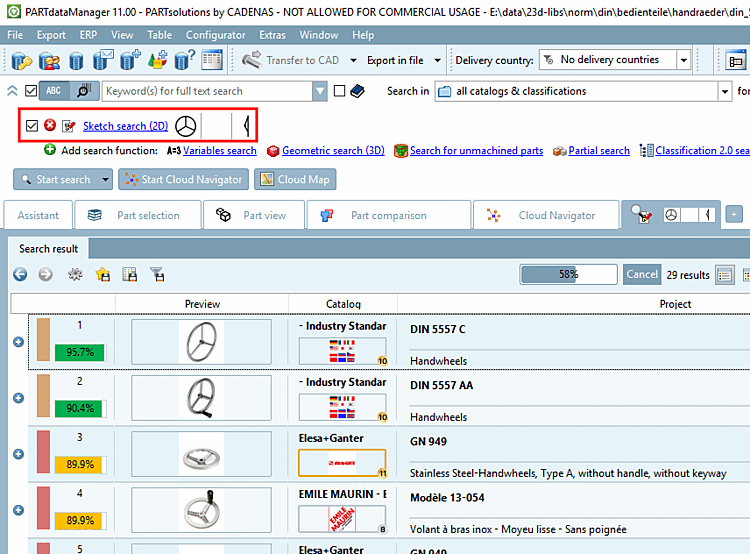The height and width of the screenshot is (554, 750).
Task: Click the panel layout icon at toolbar right
Action: pos(736,61)
